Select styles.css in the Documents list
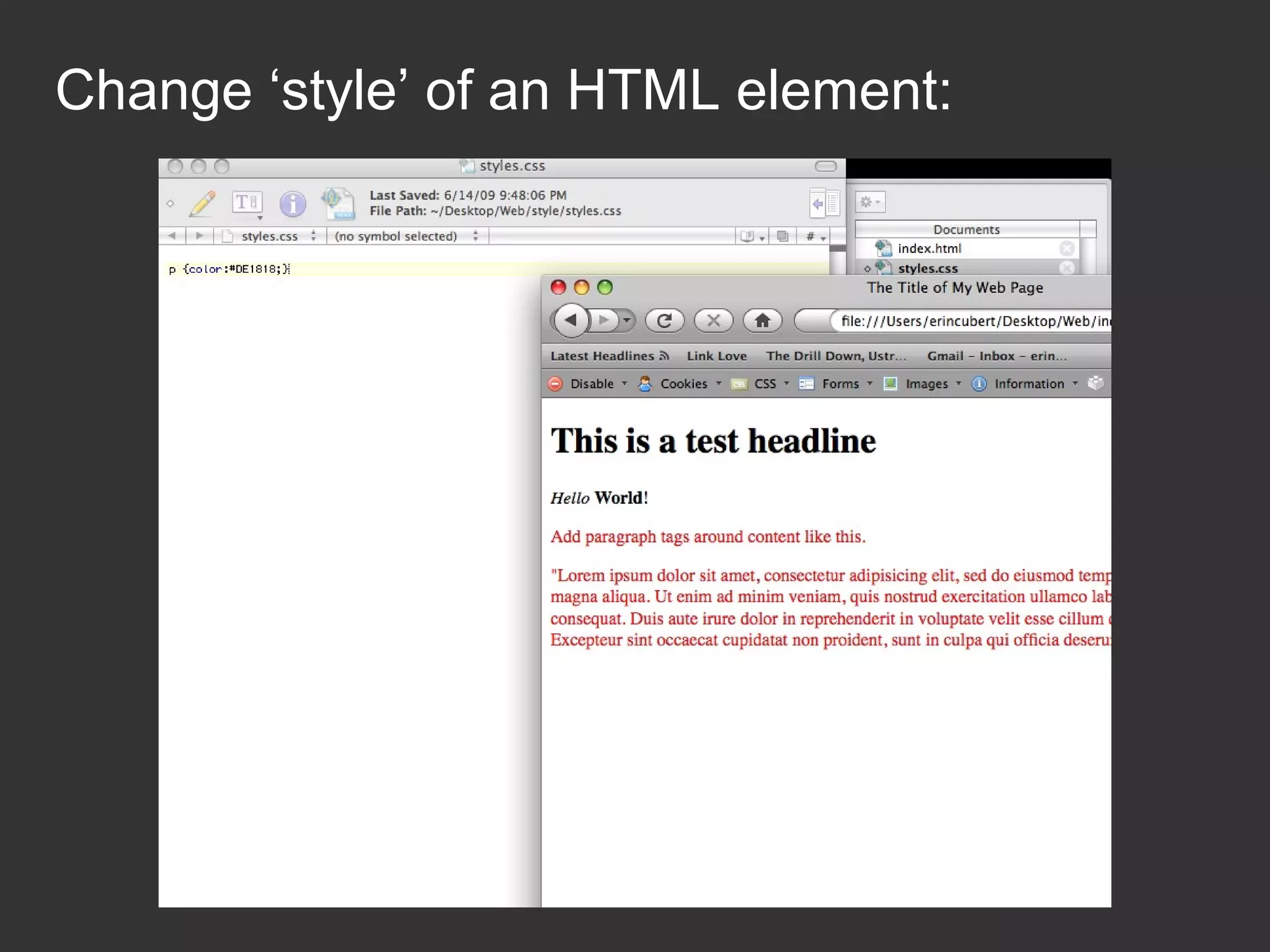The width and height of the screenshot is (1270, 952). tap(928, 268)
